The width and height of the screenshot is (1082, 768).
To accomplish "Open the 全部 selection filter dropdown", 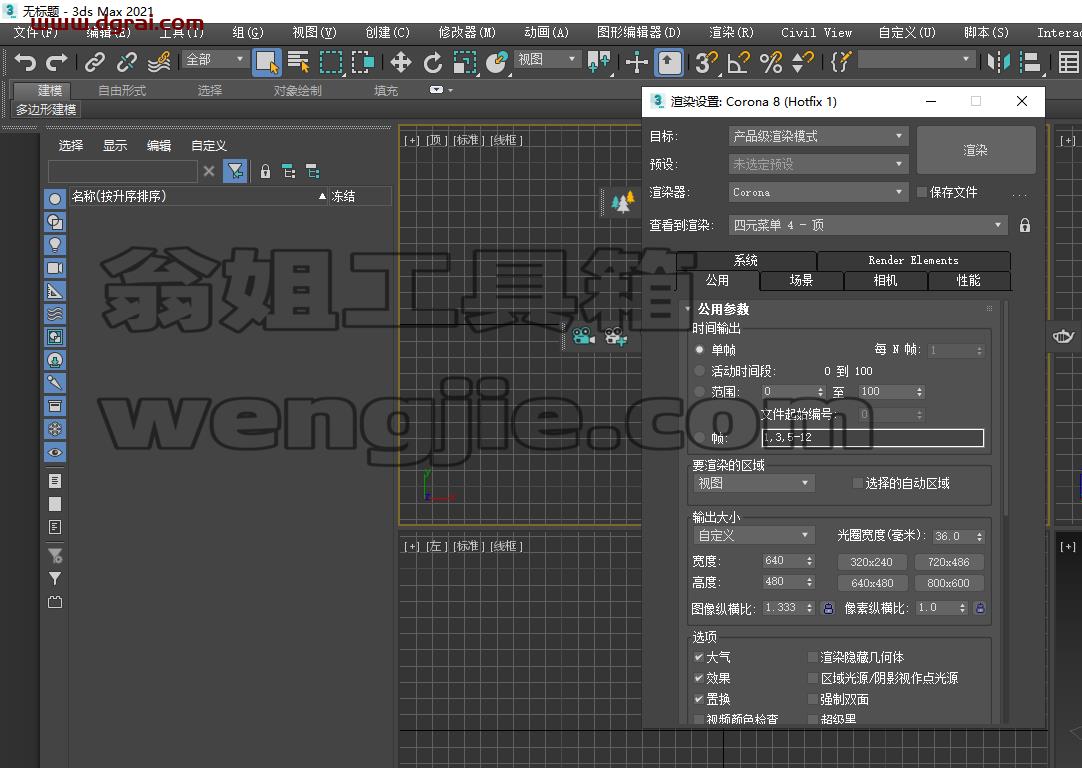I will pos(215,60).
